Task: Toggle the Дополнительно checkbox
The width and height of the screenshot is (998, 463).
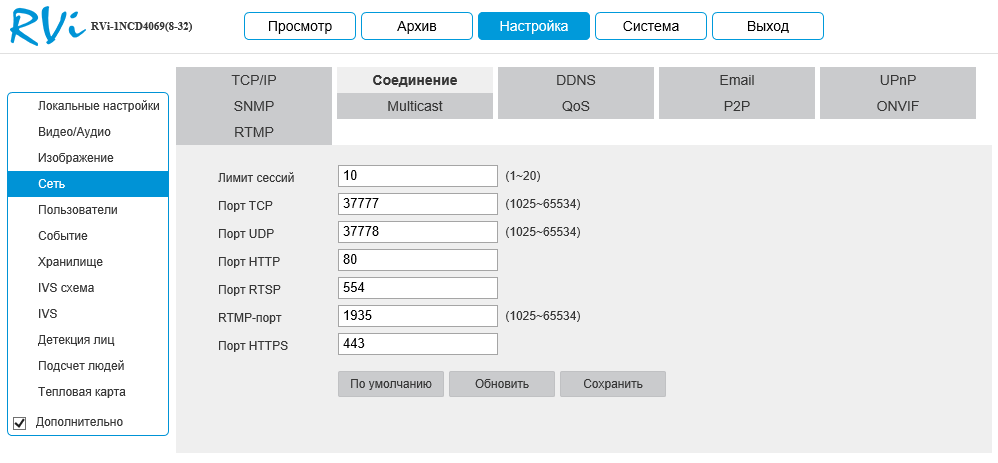Action: (x=19, y=423)
